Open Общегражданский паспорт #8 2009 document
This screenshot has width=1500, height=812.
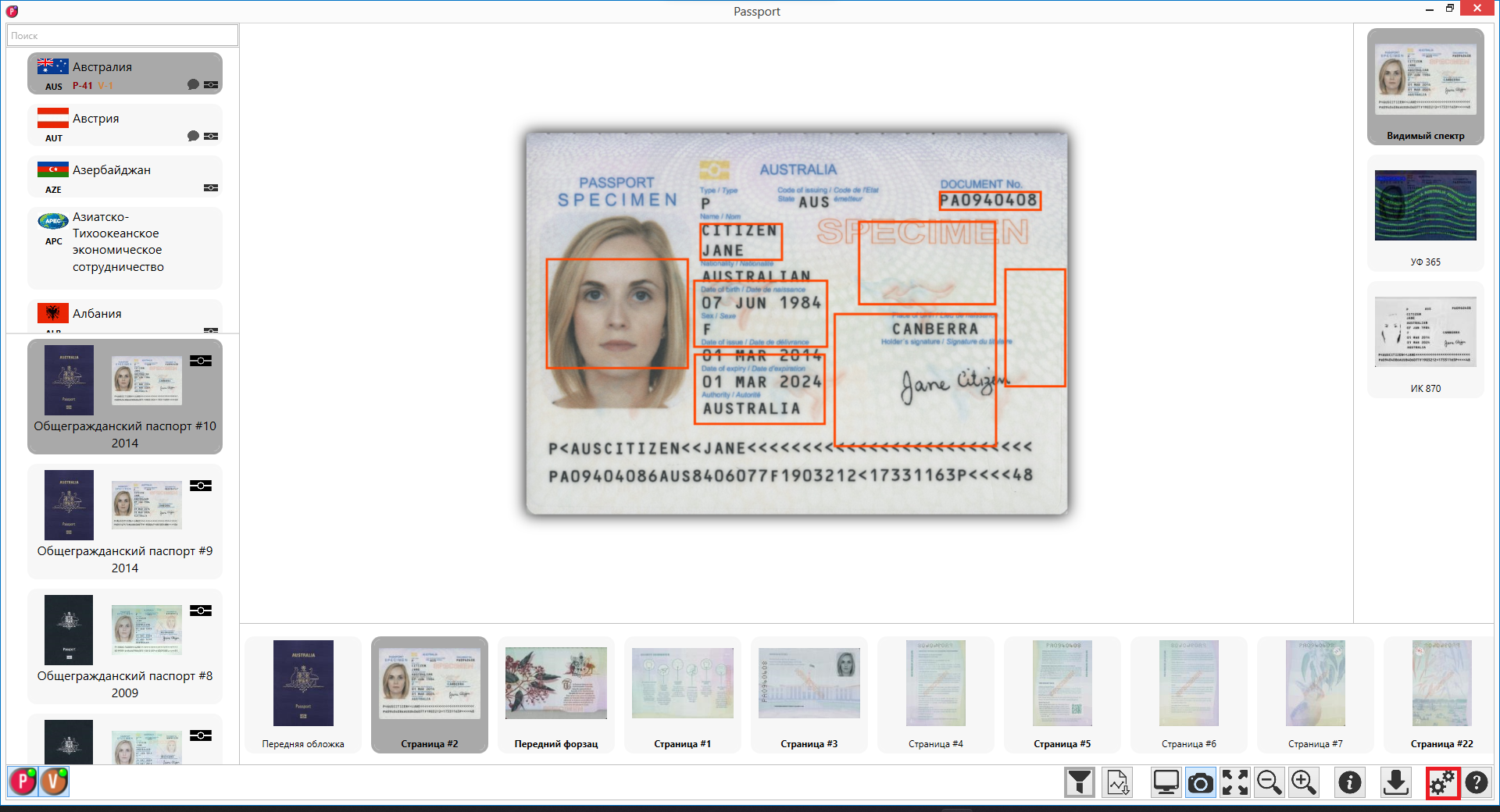[x=125, y=646]
